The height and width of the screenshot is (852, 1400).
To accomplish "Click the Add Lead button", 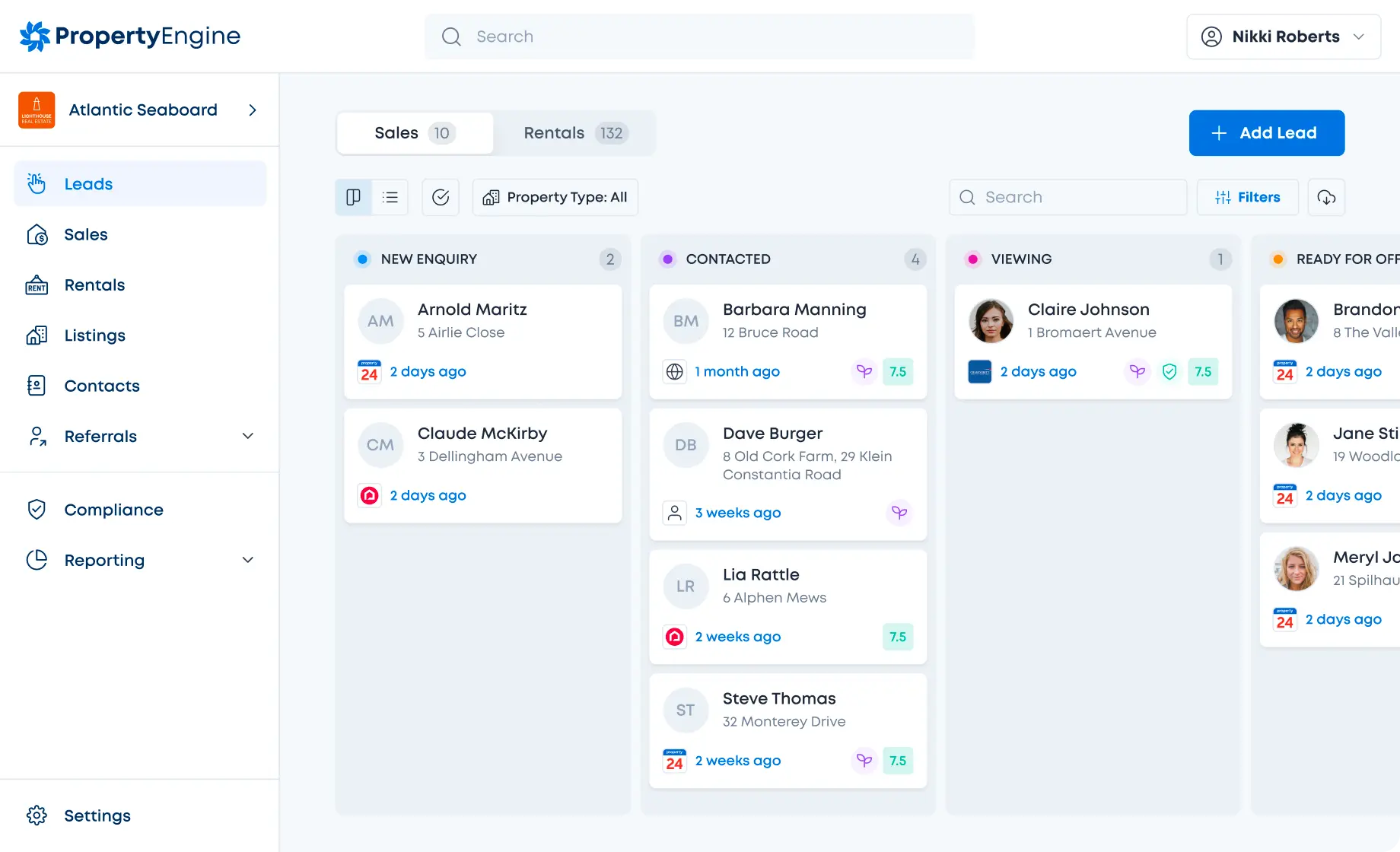I will 1266,133.
